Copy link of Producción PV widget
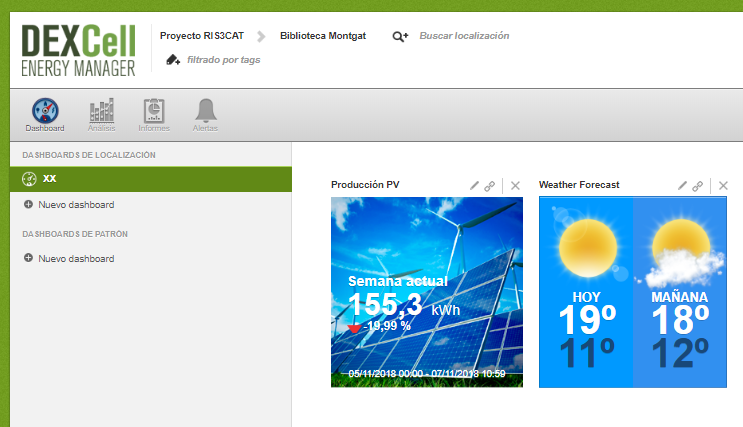This screenshot has height=427, width=743. (490, 185)
